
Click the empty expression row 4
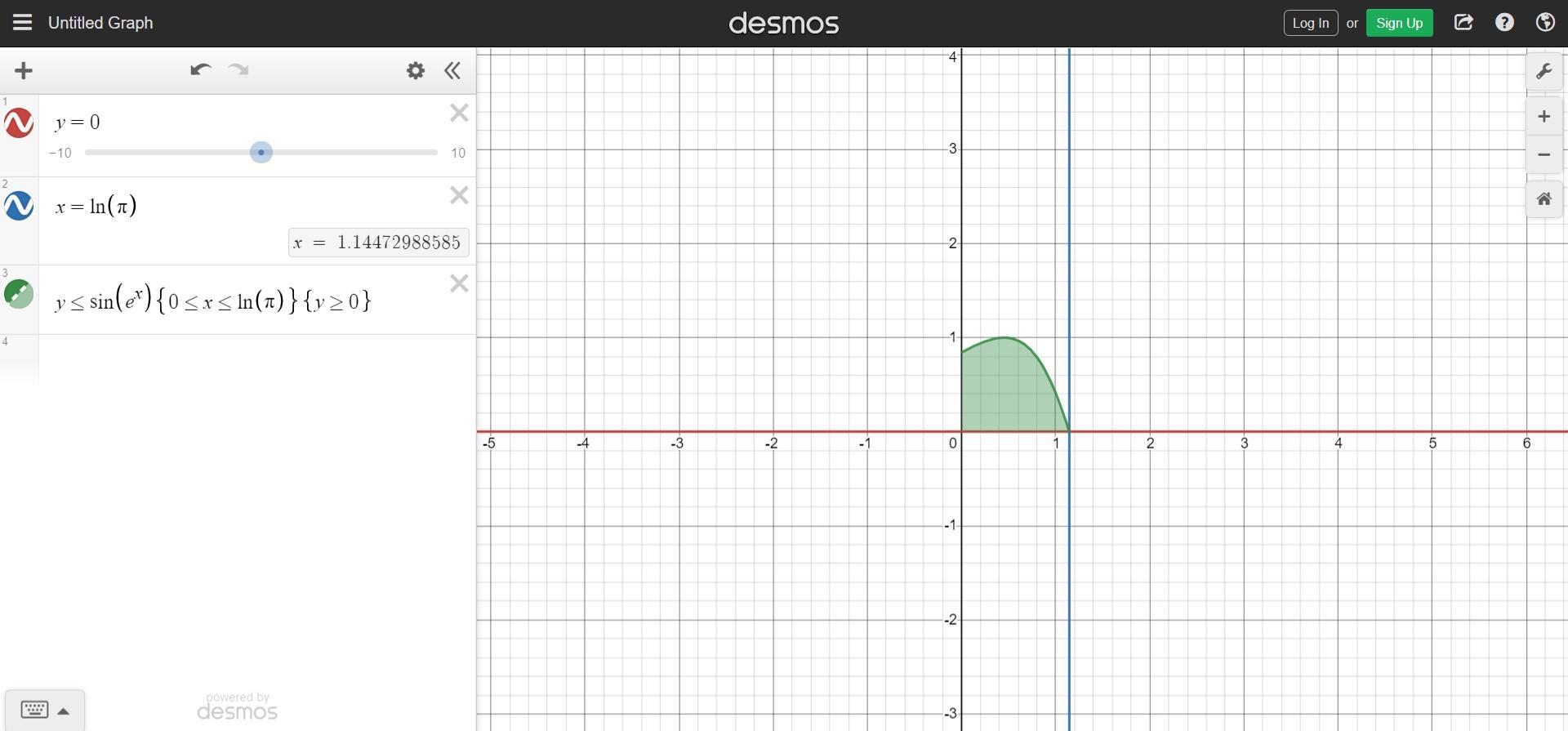256,359
